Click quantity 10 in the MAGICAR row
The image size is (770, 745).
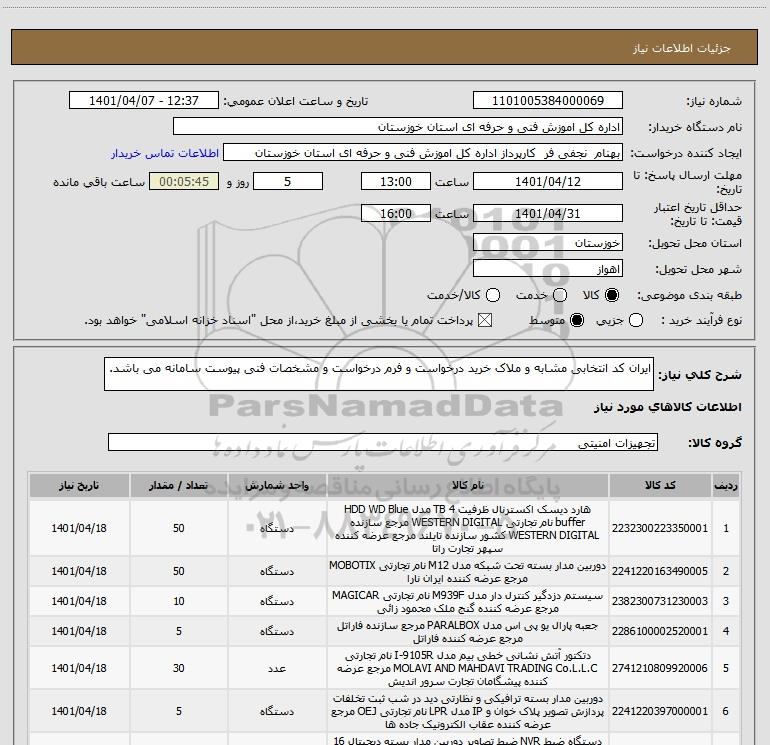[179, 601]
